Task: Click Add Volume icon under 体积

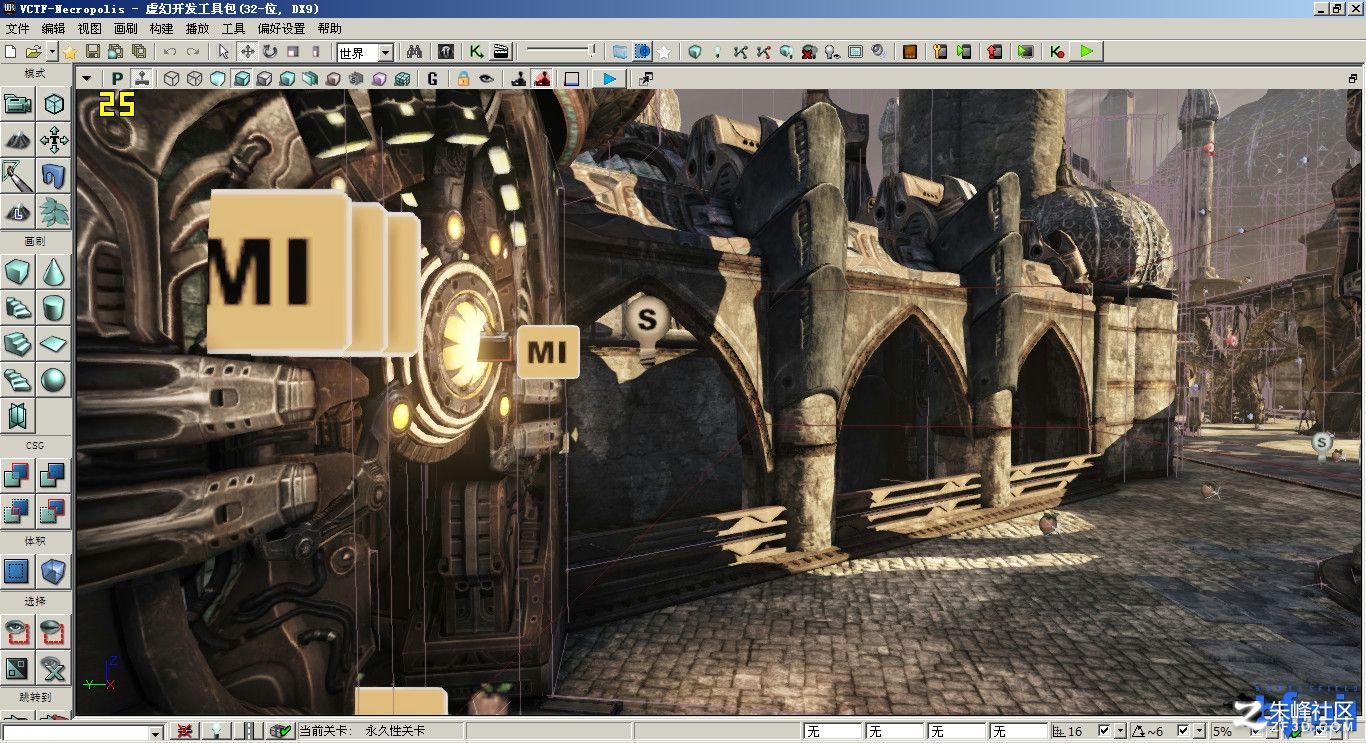Action: pyautogui.click(x=54, y=571)
